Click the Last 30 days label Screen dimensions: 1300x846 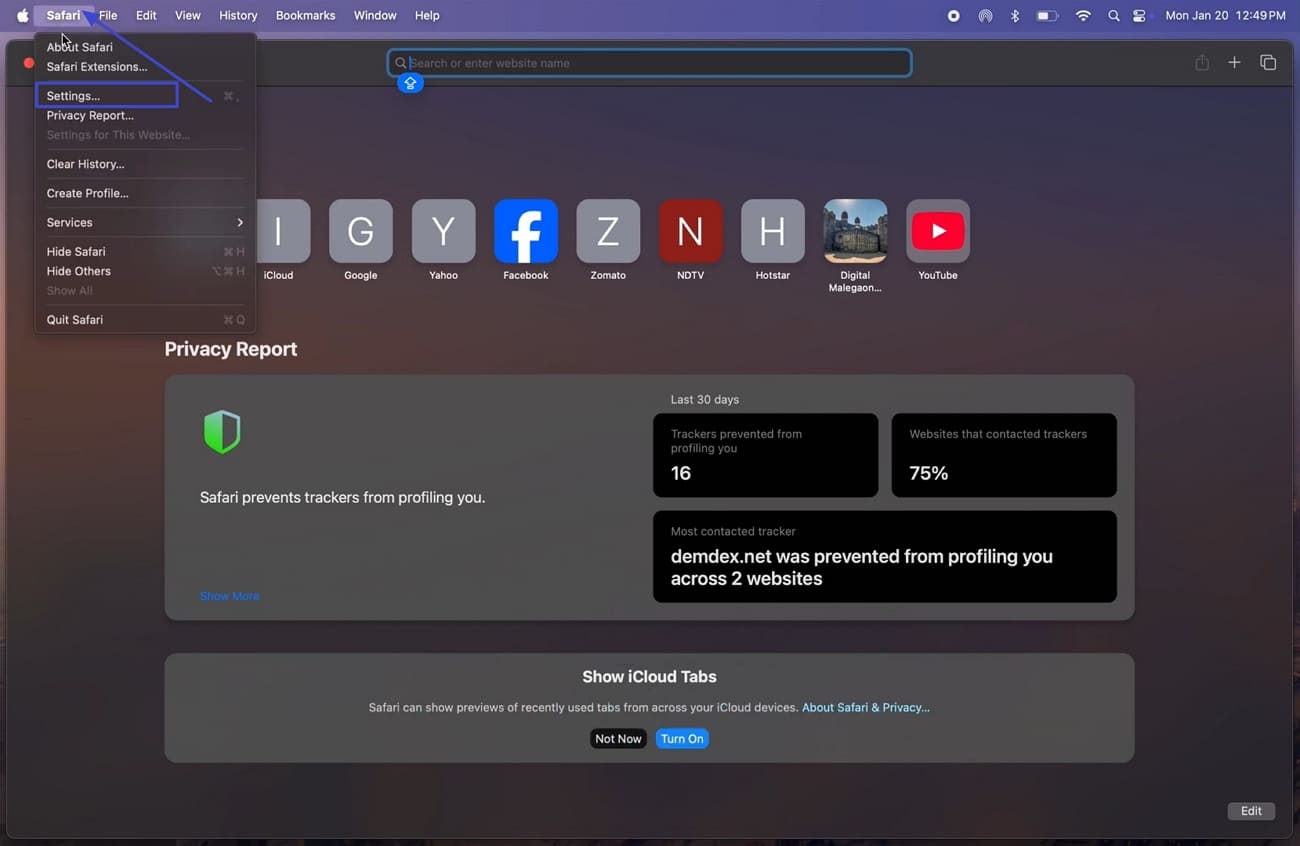click(x=705, y=399)
